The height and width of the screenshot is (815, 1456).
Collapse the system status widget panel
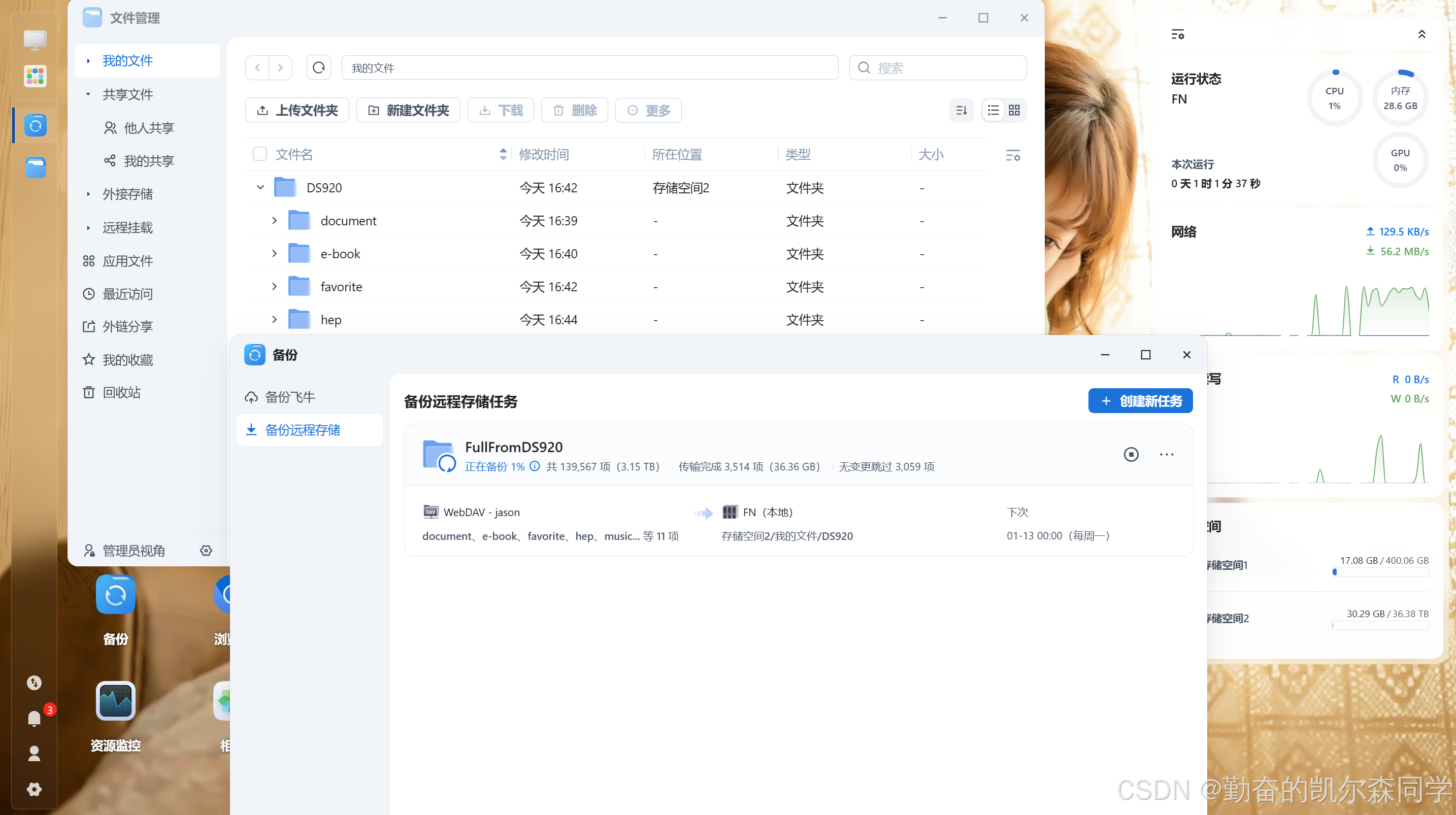pyautogui.click(x=1421, y=35)
